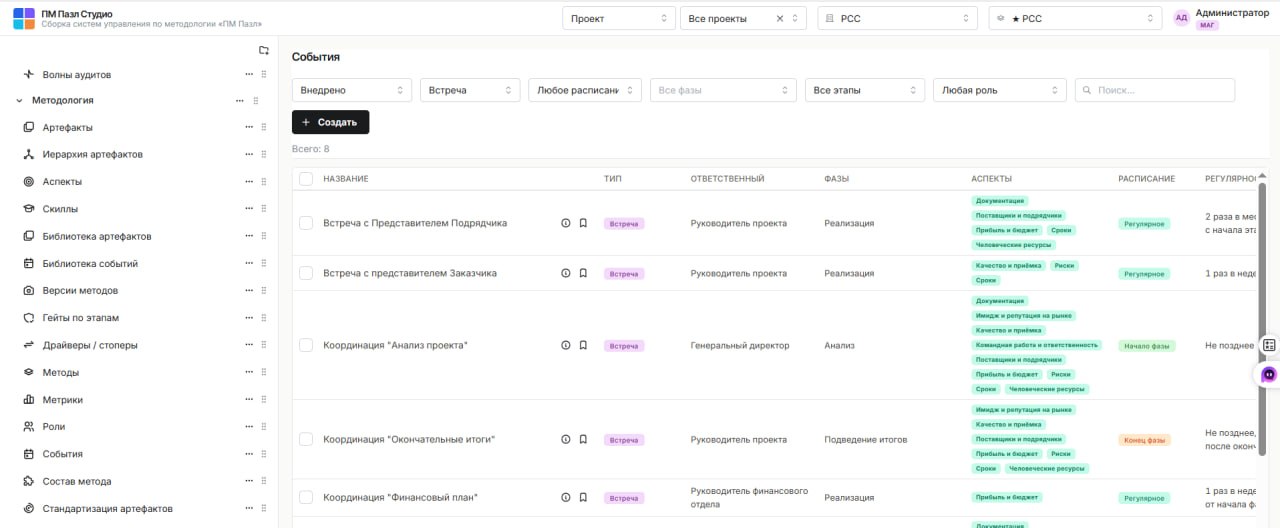Check the Встреча с представителем Заказчика row
Image resolution: width=1280 pixels, height=528 pixels.
pos(306,273)
